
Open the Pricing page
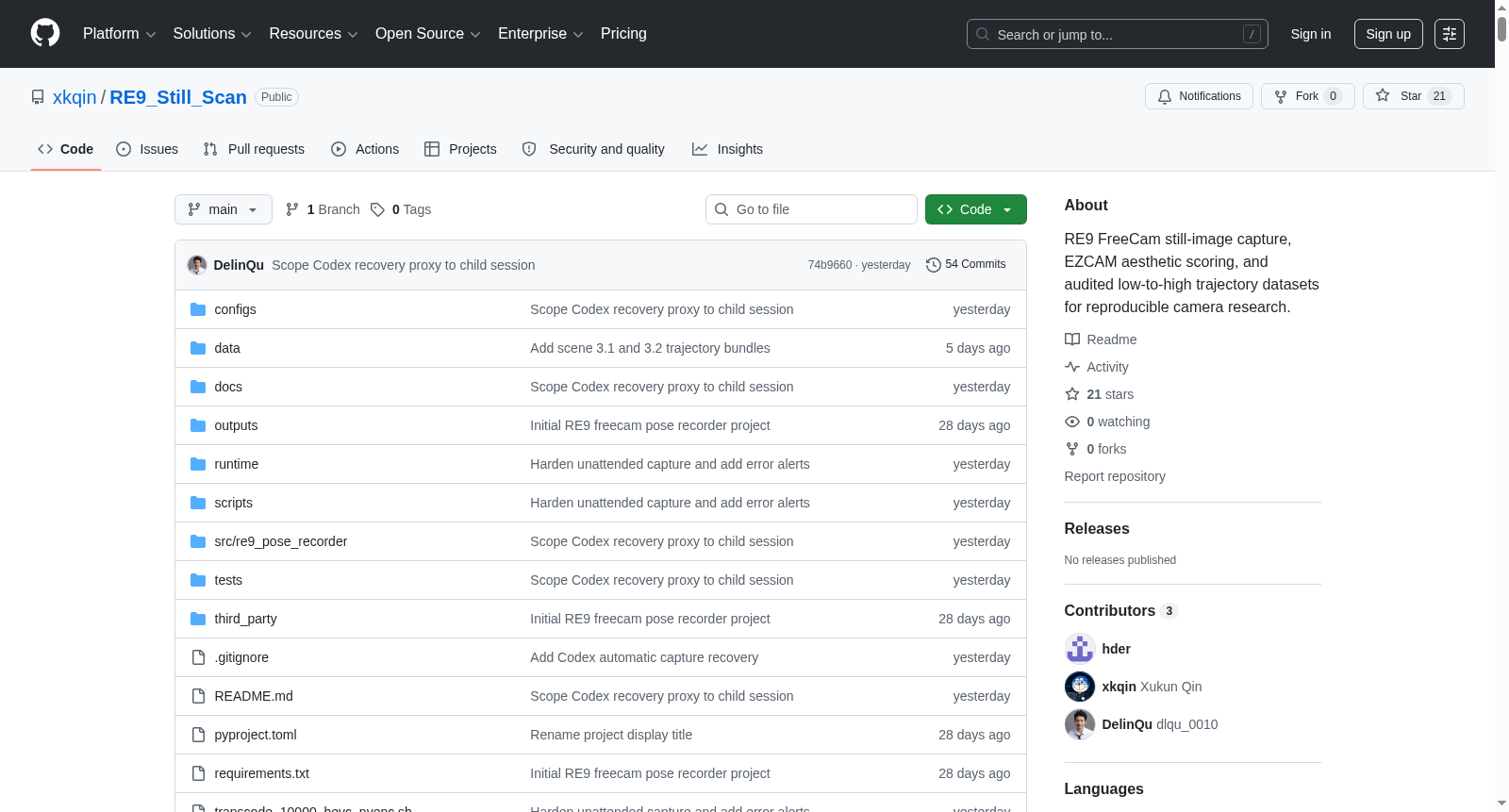pyautogui.click(x=623, y=34)
